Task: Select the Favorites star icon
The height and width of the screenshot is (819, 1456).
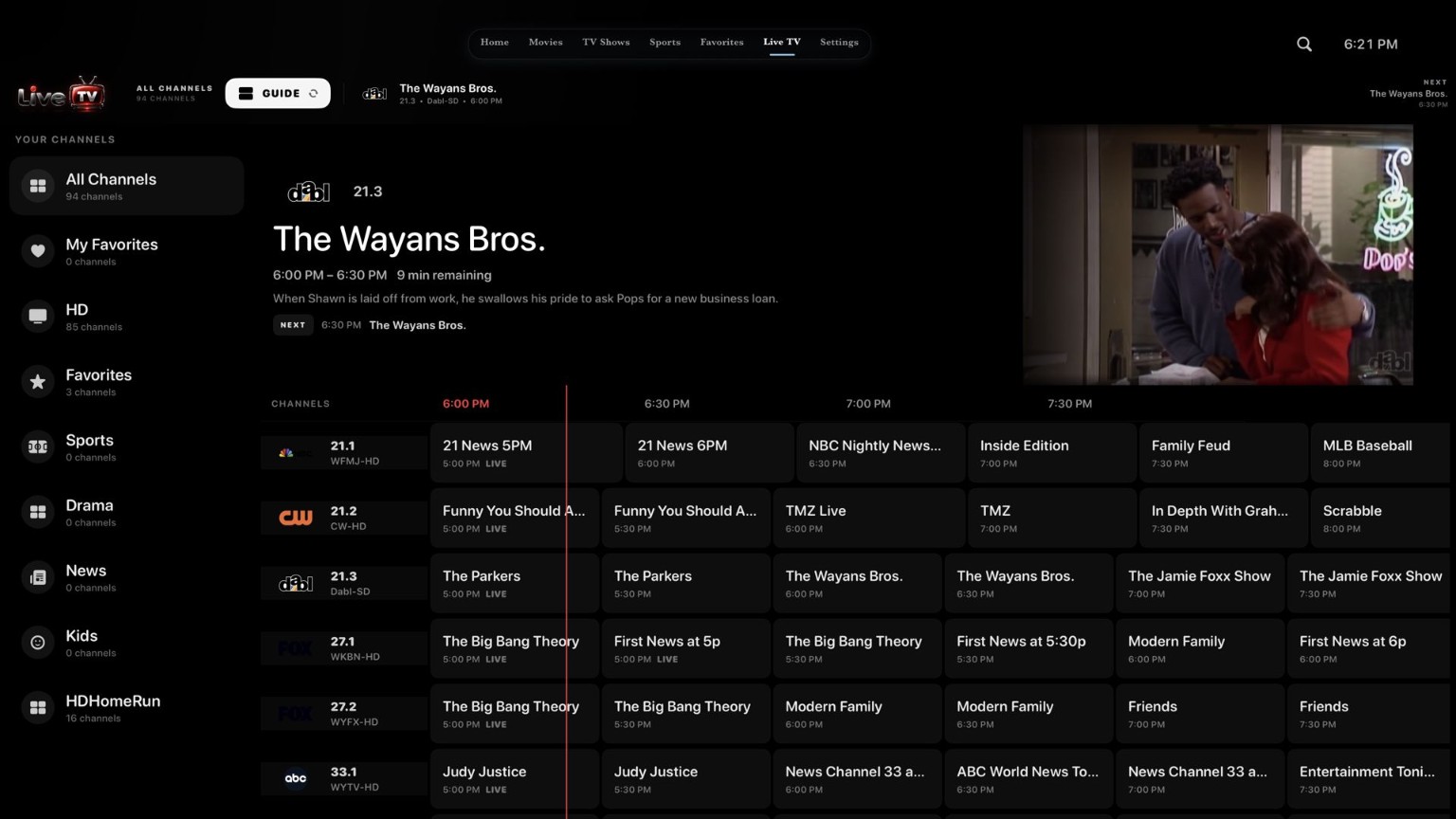Action: coord(38,382)
